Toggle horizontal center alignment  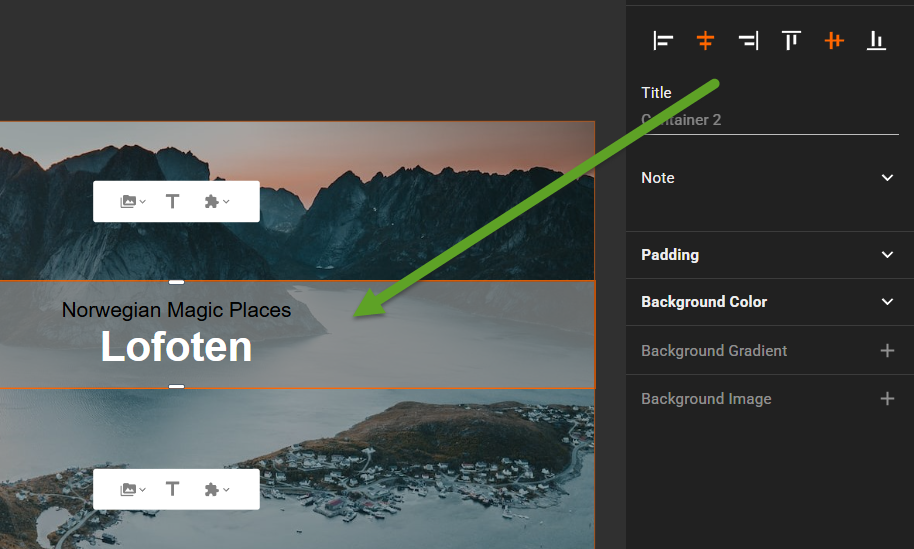(706, 40)
